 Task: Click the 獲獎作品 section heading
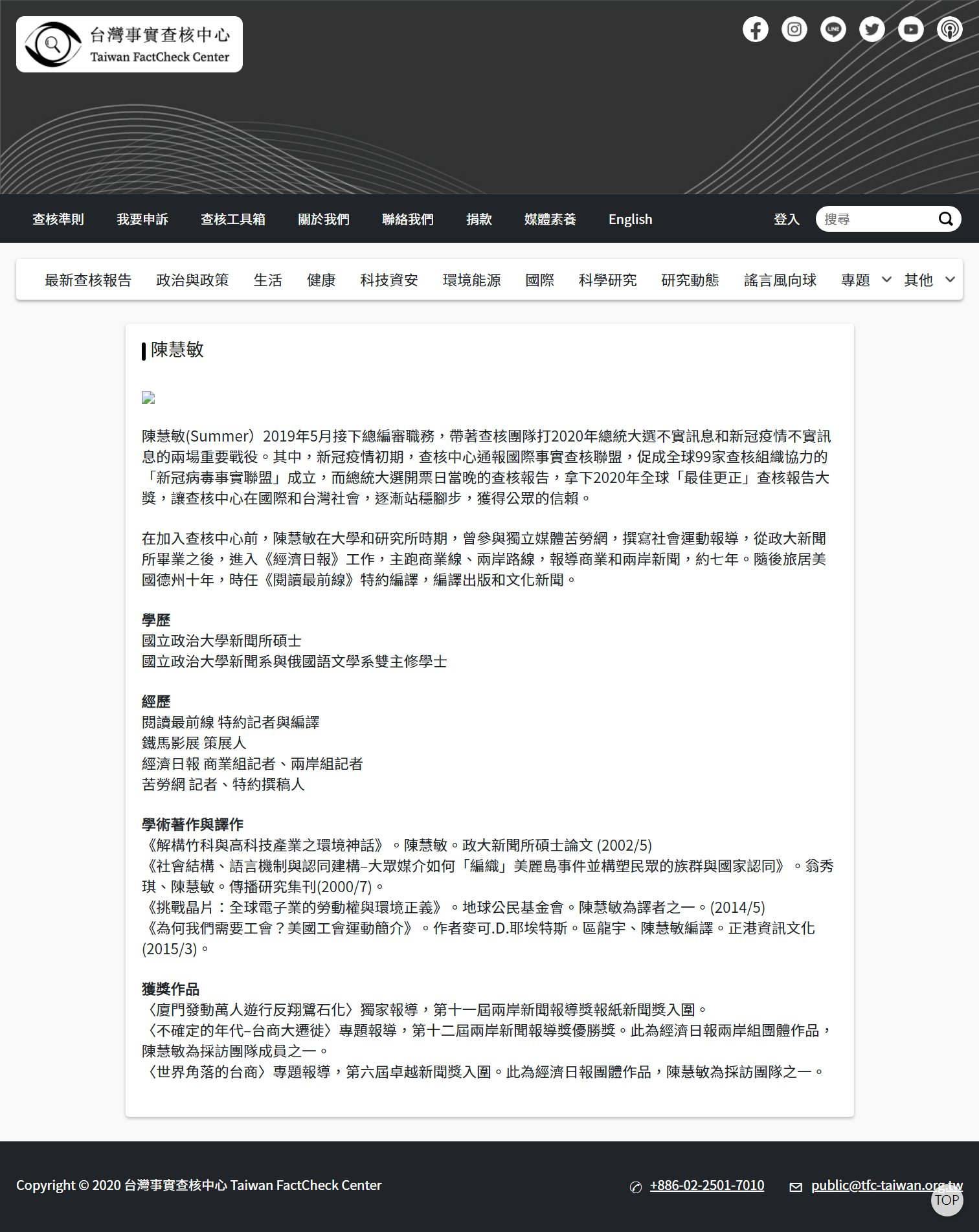click(x=170, y=989)
